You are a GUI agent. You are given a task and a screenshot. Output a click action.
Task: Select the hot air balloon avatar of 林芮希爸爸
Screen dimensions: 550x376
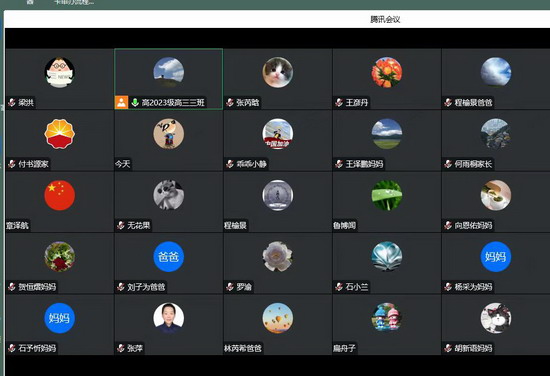(277, 318)
